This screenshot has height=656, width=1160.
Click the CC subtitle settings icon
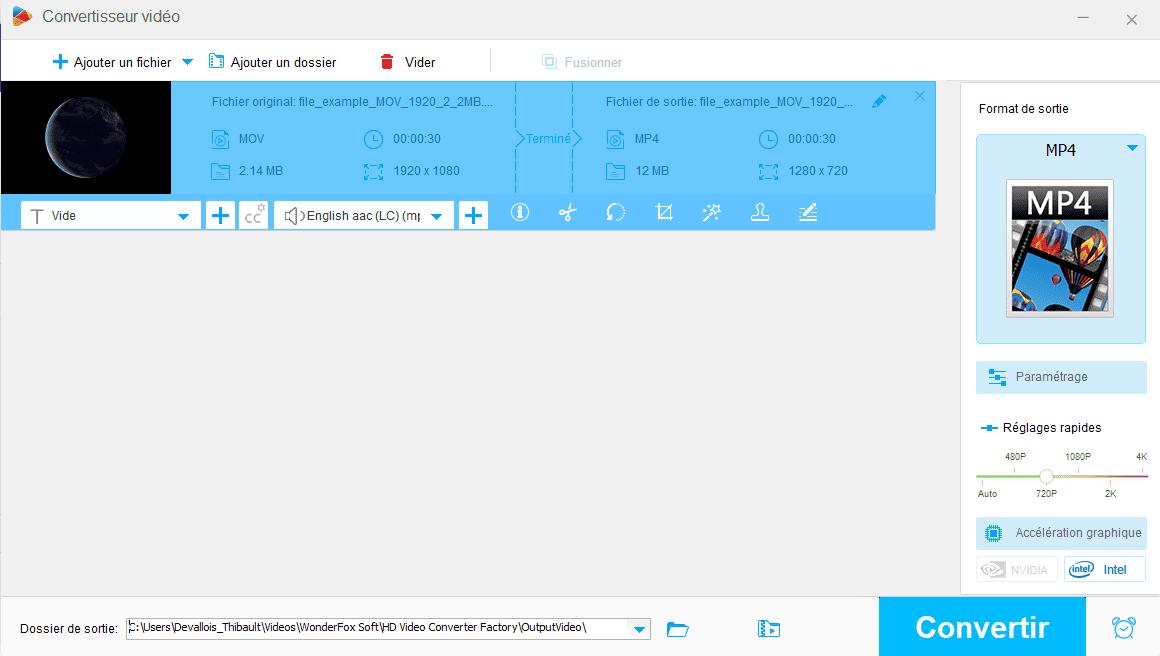point(254,216)
